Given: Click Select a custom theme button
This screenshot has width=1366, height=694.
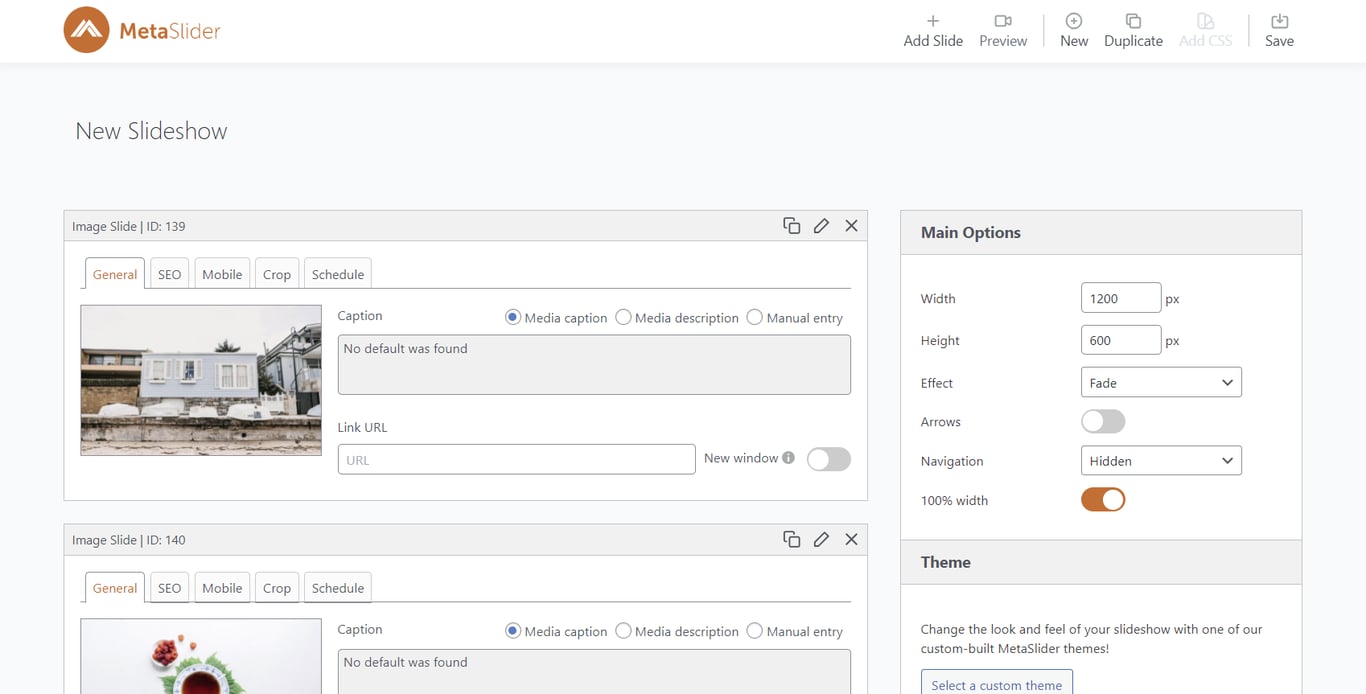Looking at the screenshot, I should 996,684.
